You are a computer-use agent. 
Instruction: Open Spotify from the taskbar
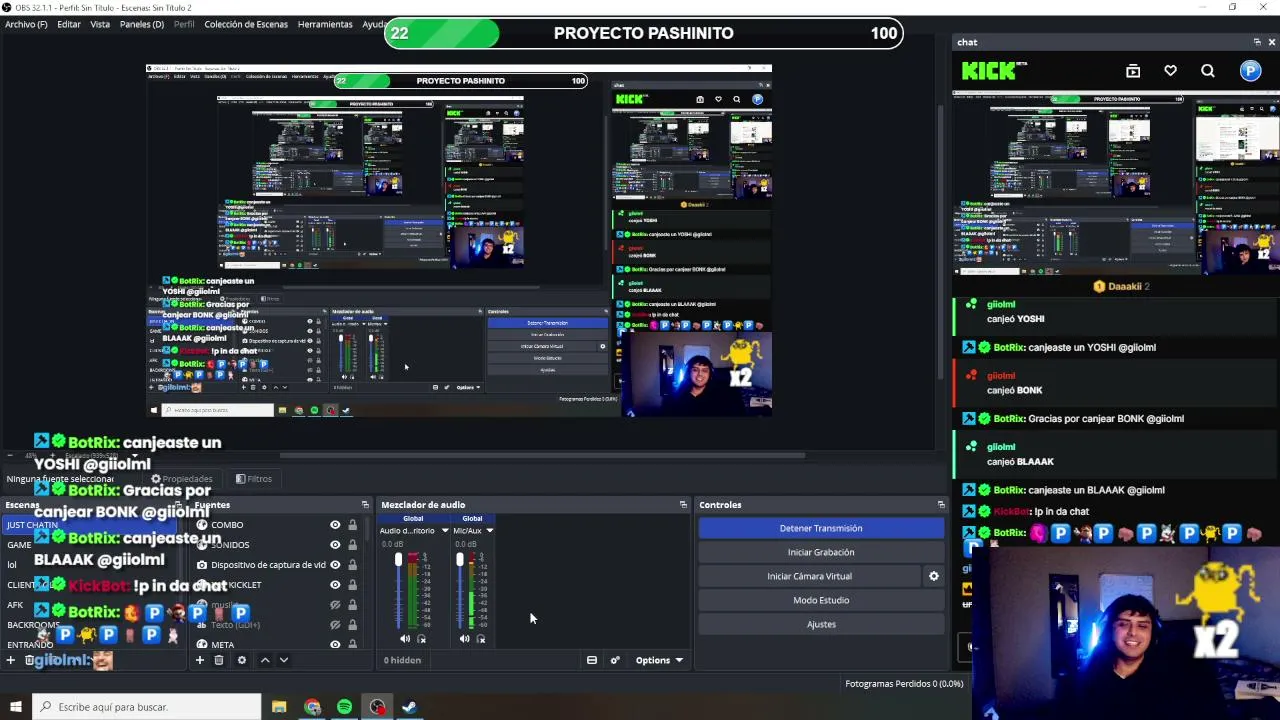coord(345,707)
